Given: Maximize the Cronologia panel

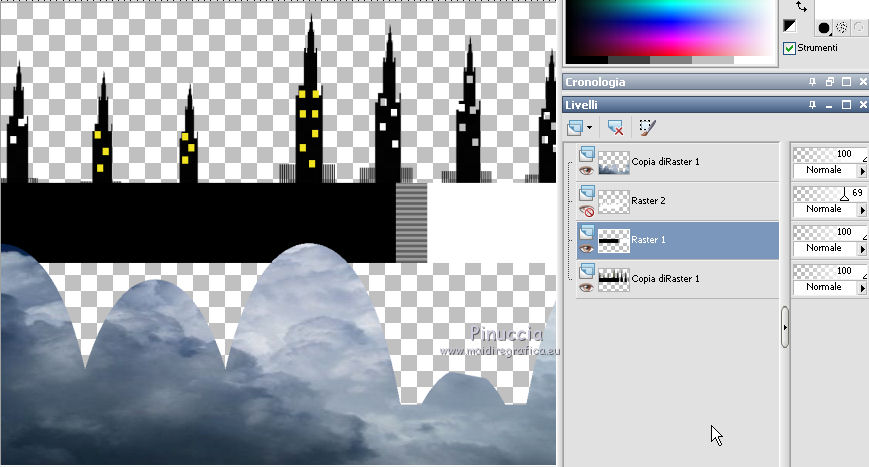Looking at the screenshot, I should point(846,82).
